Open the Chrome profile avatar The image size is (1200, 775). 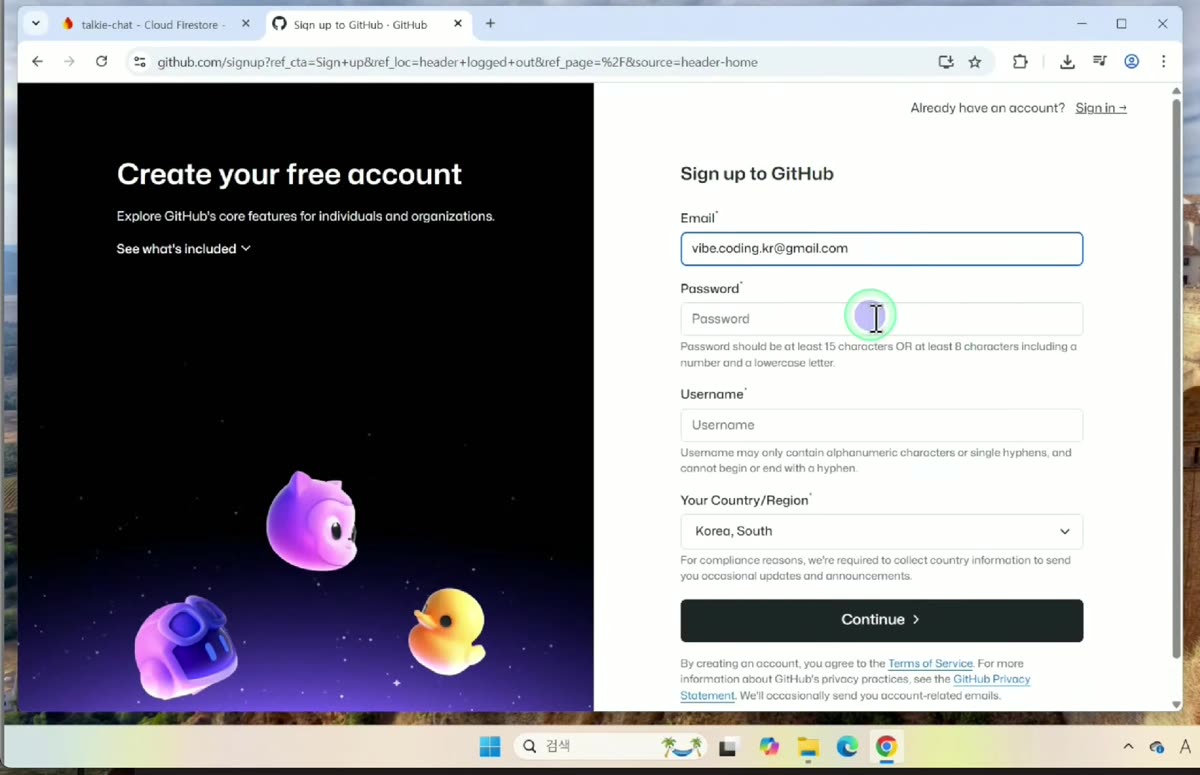(x=1132, y=62)
